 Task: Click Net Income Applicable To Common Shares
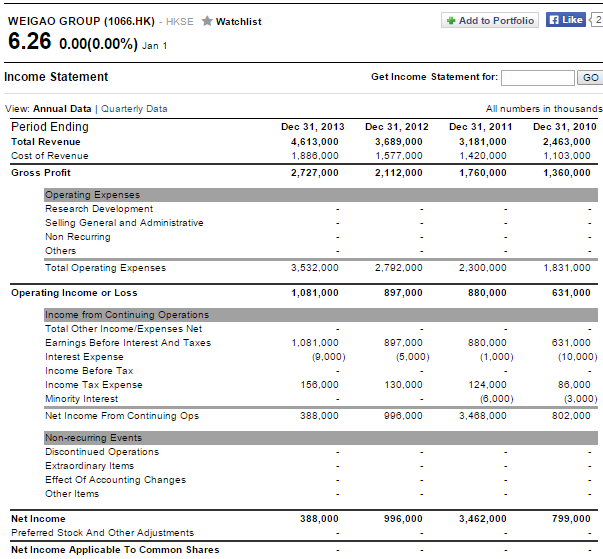[115, 550]
